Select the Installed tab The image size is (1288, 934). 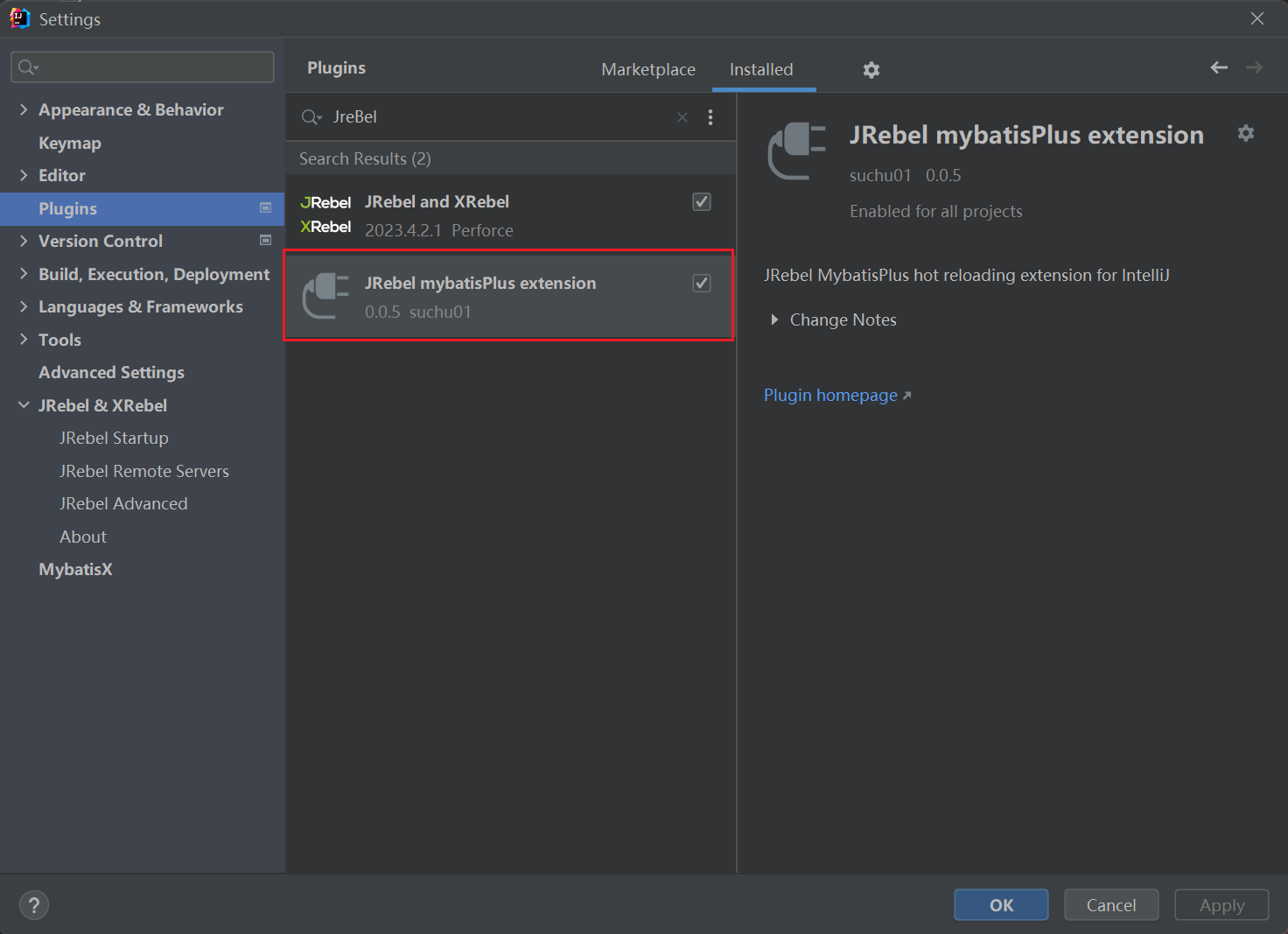[x=761, y=69]
